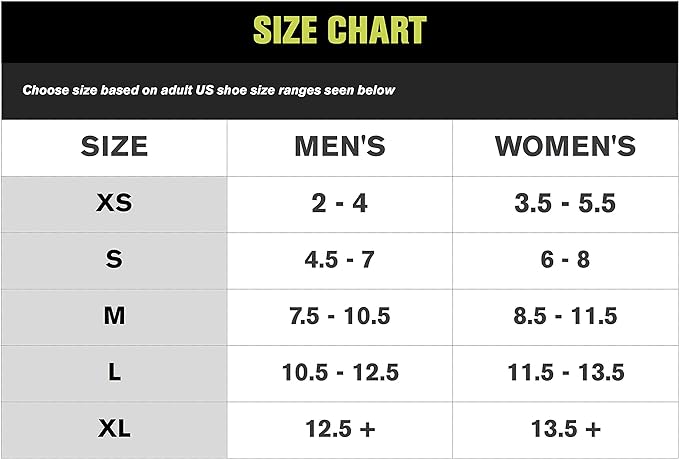Click the yellow SIZE CHART title

(339, 31)
